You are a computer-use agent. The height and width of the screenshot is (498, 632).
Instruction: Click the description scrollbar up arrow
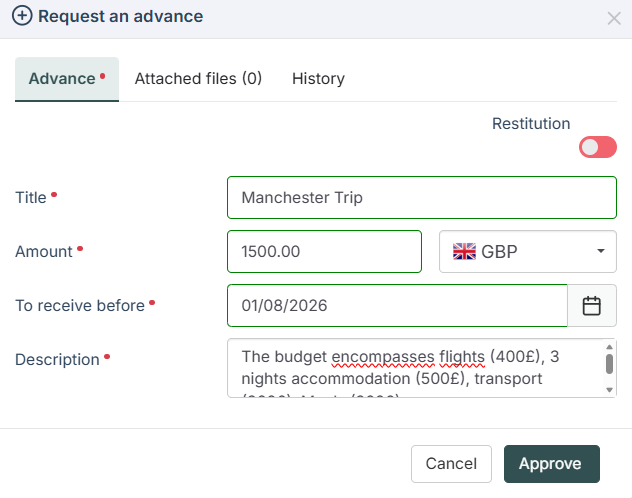coord(609,347)
